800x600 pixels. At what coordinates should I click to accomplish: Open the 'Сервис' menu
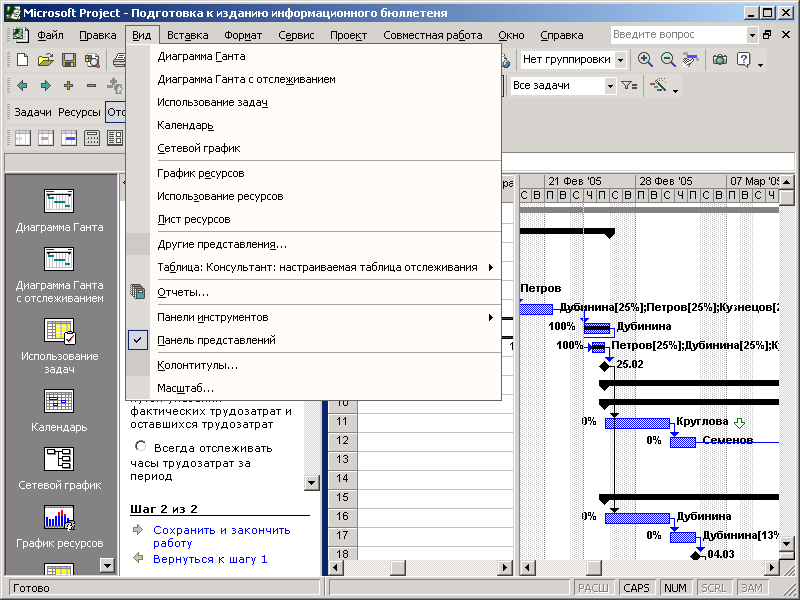click(x=296, y=35)
